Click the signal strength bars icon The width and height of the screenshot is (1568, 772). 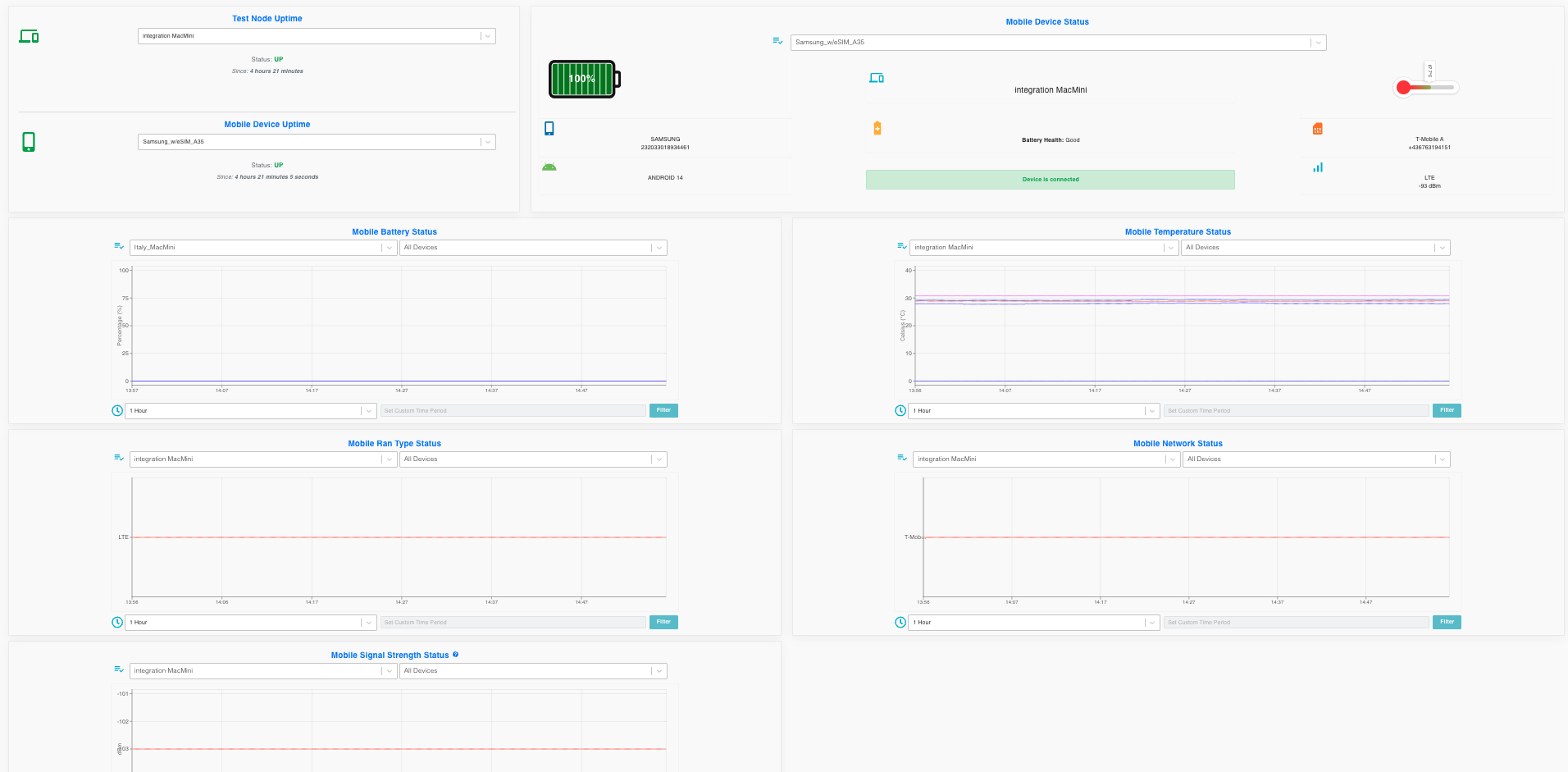[x=1318, y=167]
